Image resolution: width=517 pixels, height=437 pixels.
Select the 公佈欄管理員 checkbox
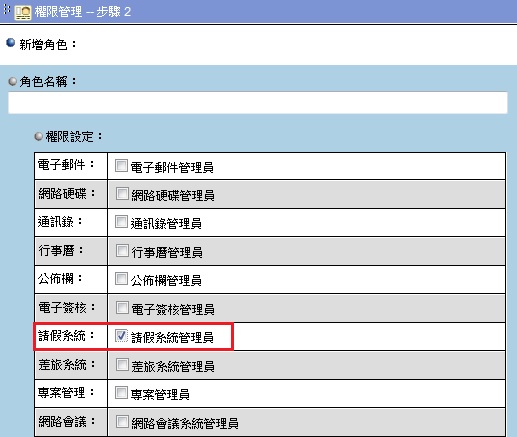(x=121, y=279)
